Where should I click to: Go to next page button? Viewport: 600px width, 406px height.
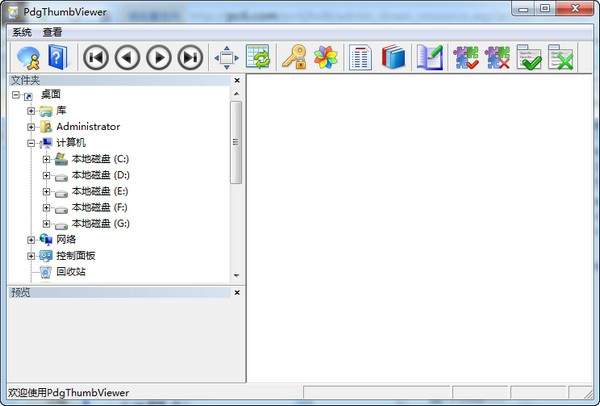(159, 58)
